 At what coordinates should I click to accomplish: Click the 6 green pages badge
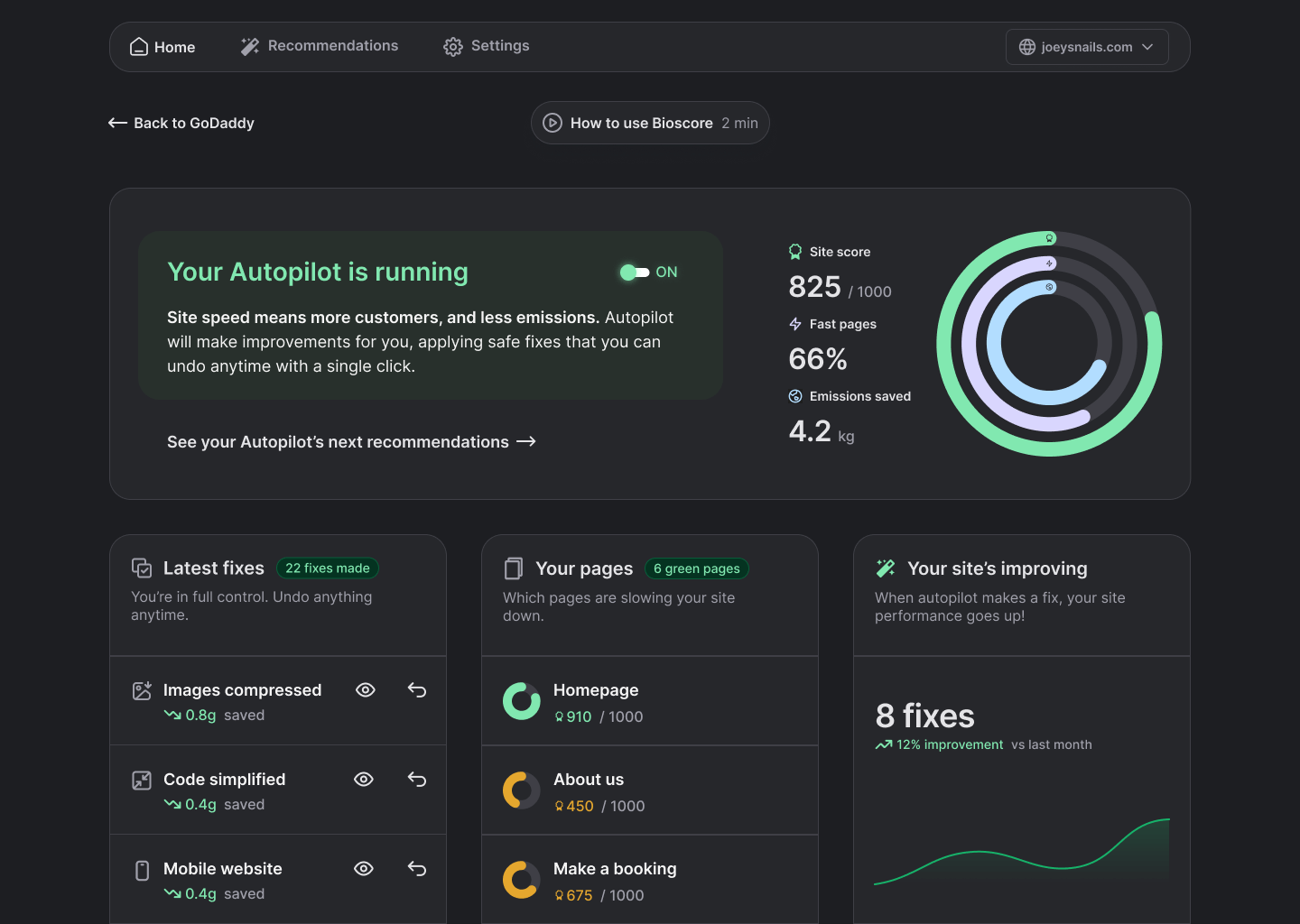[x=697, y=568]
